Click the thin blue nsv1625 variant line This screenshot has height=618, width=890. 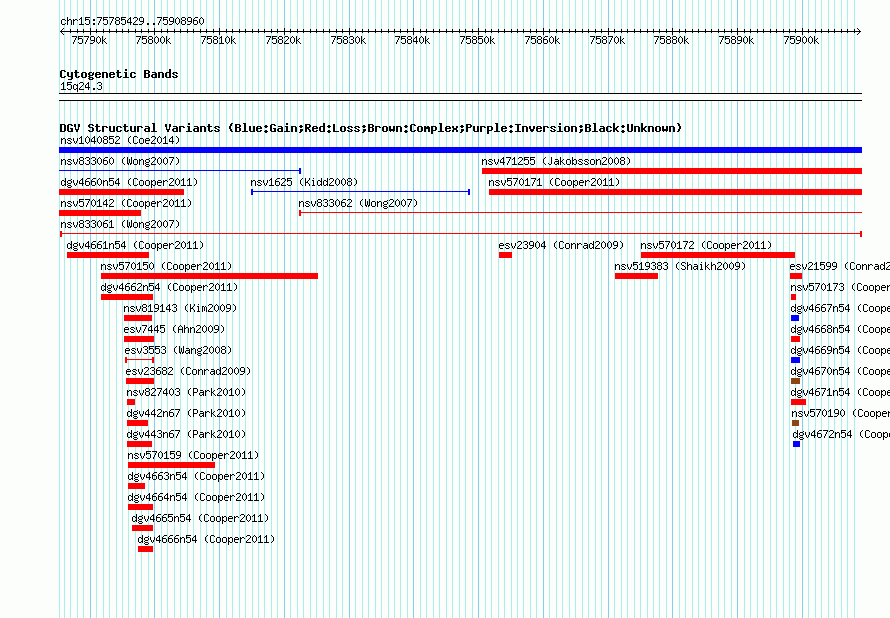coord(360,192)
